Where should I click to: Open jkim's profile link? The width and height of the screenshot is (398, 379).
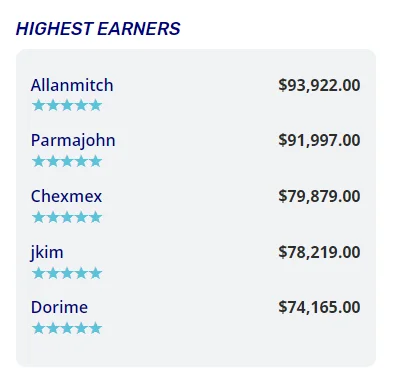coord(47,252)
